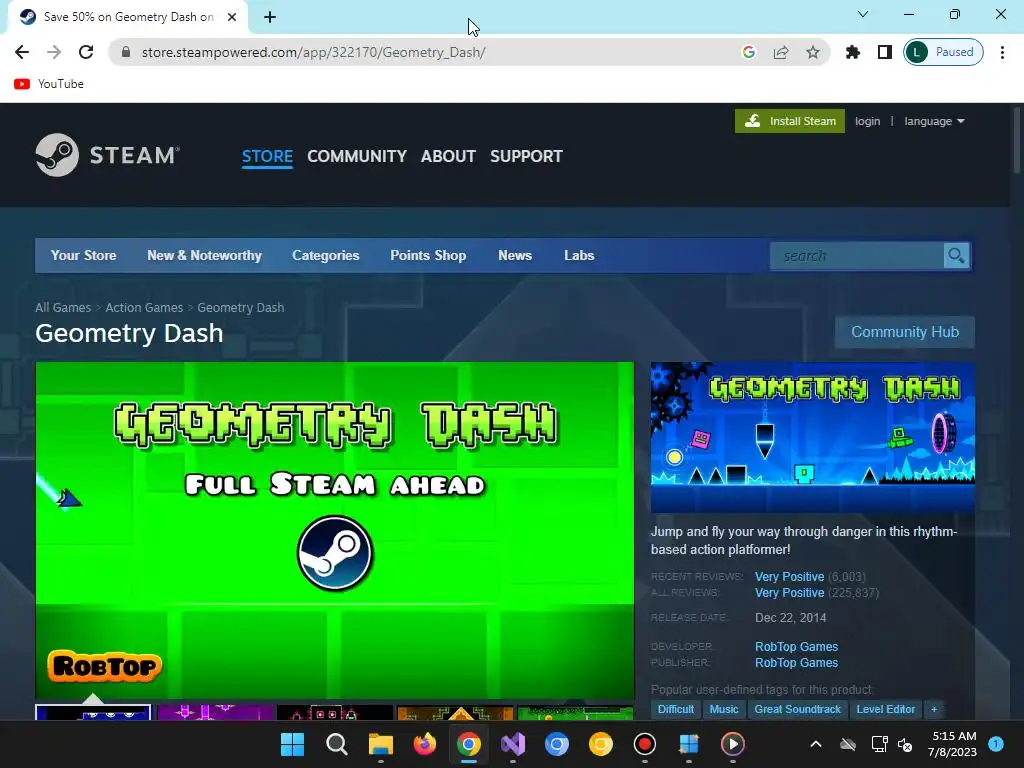
Task: Bookmark this page with star icon
Action: (812, 52)
